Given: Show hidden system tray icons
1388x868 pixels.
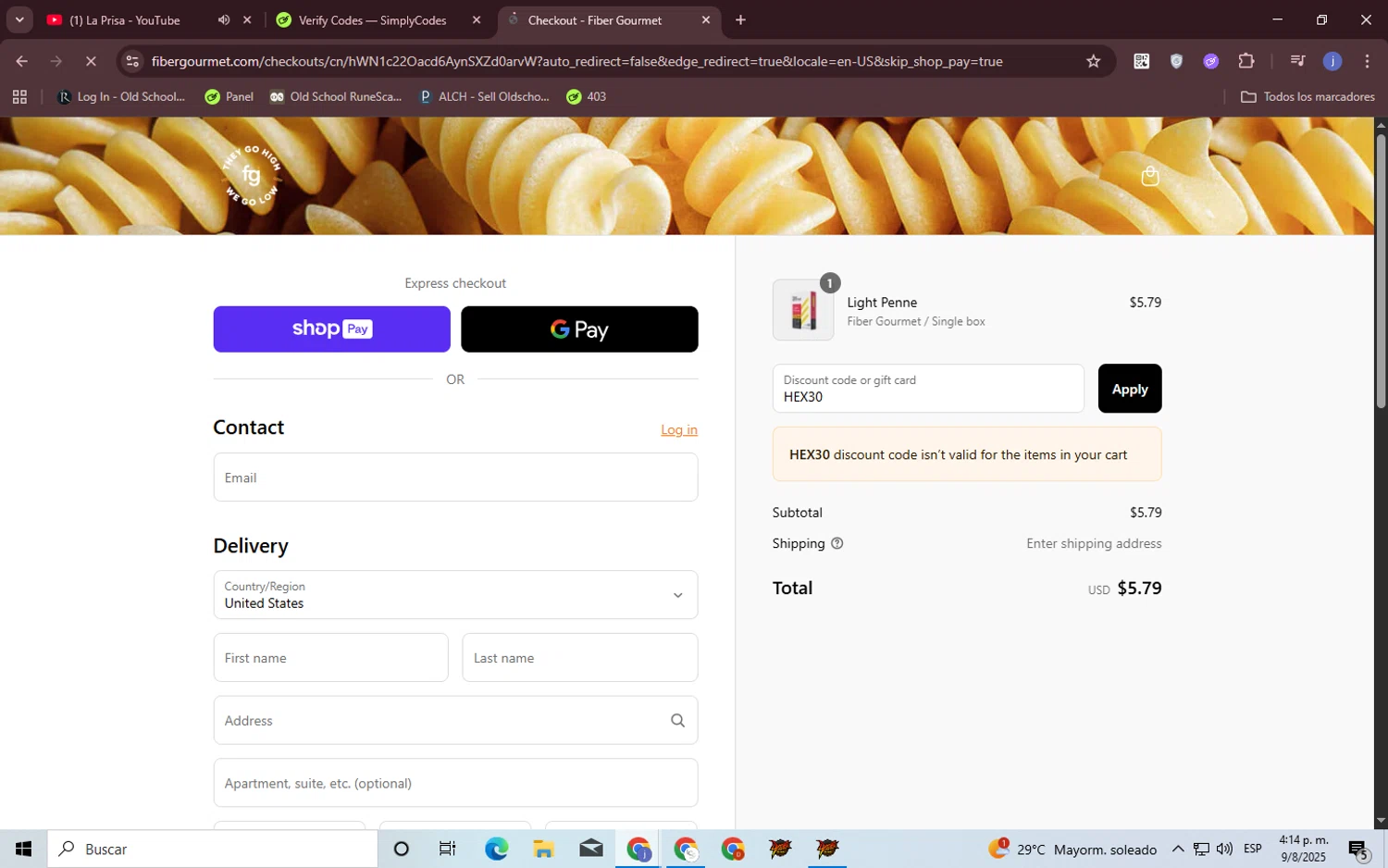Looking at the screenshot, I should [x=1177, y=849].
